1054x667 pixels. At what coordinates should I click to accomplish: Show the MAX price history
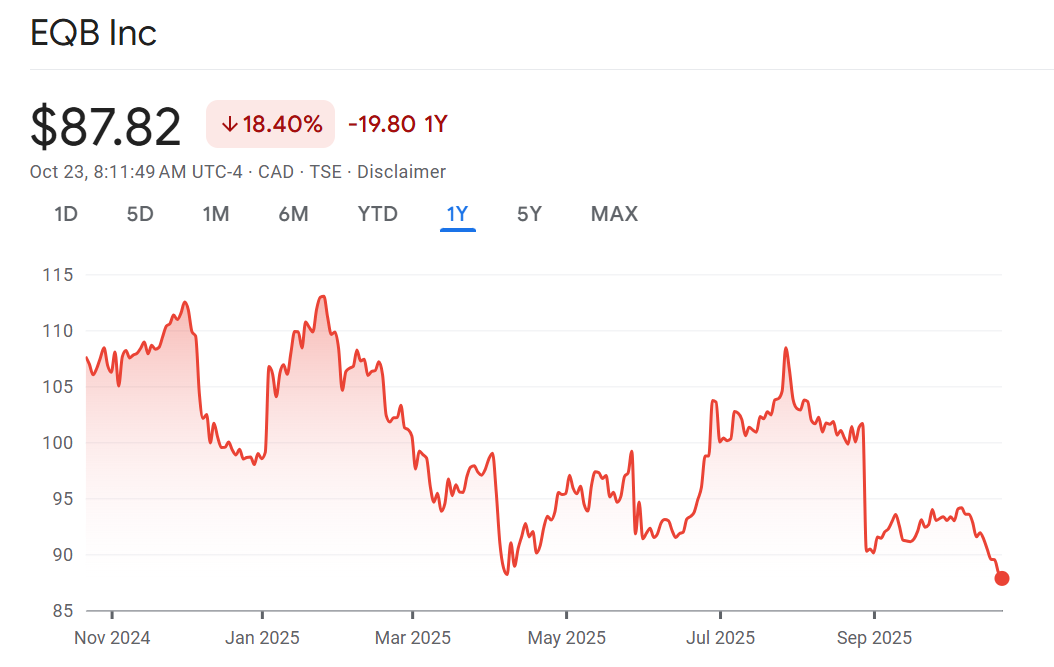tap(614, 214)
